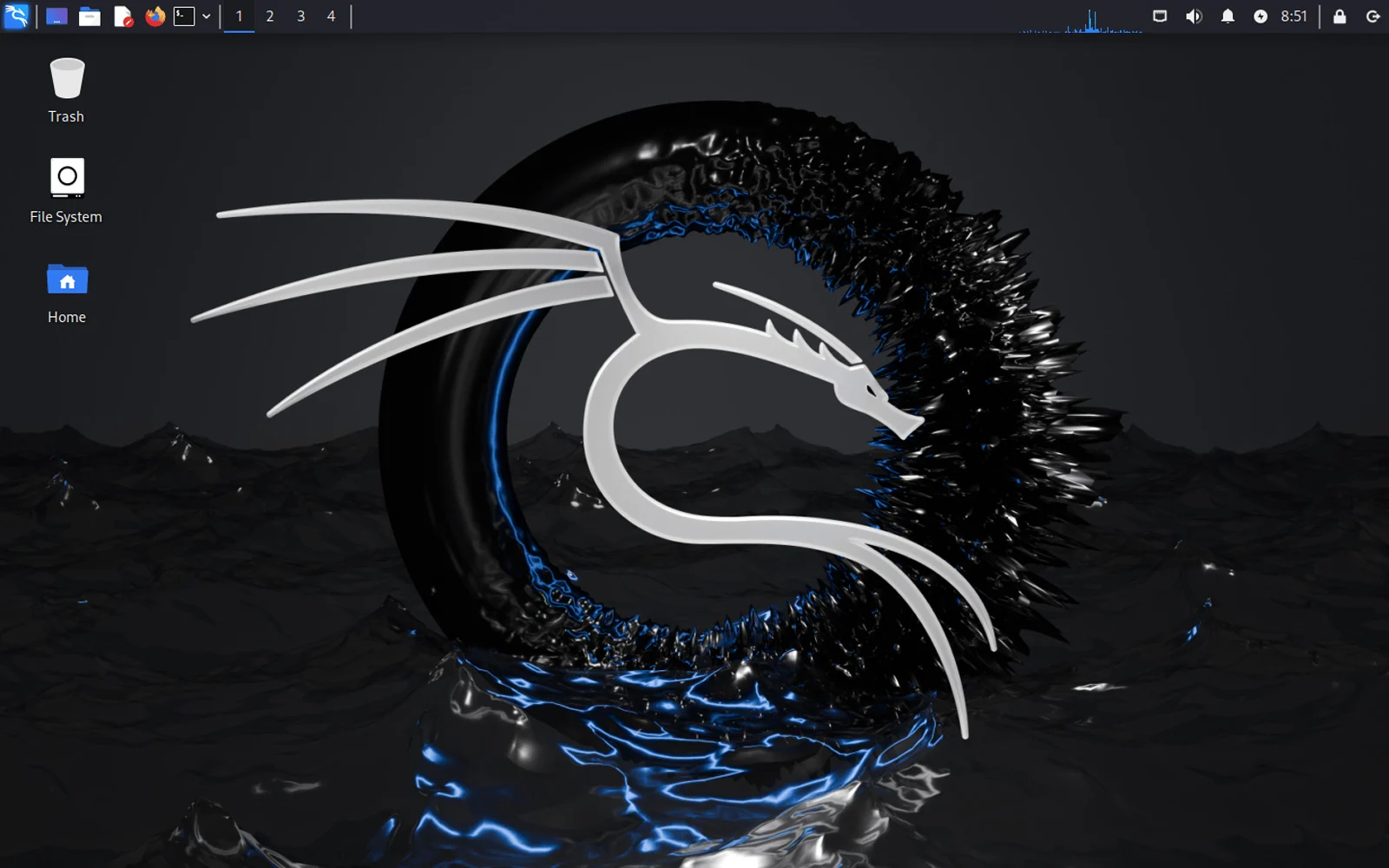Open the file manager from the panel
This screenshot has width=1389, height=868.
(x=89, y=16)
